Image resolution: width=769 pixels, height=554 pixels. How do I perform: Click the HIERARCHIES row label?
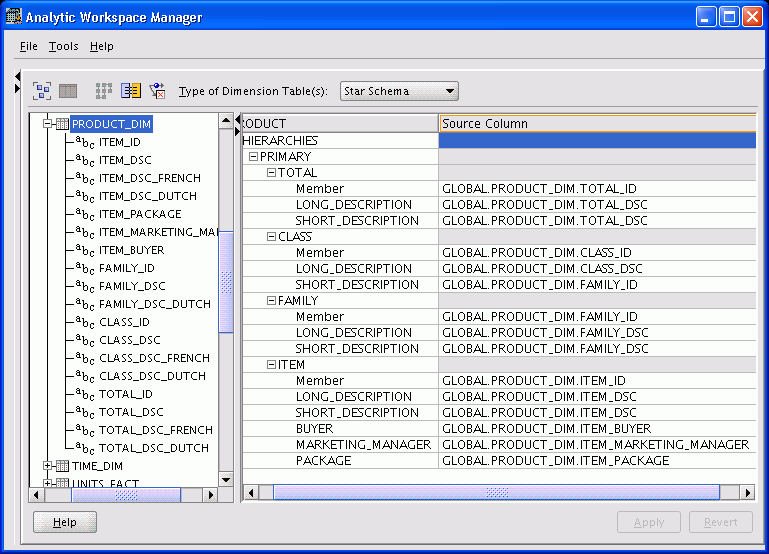point(280,141)
